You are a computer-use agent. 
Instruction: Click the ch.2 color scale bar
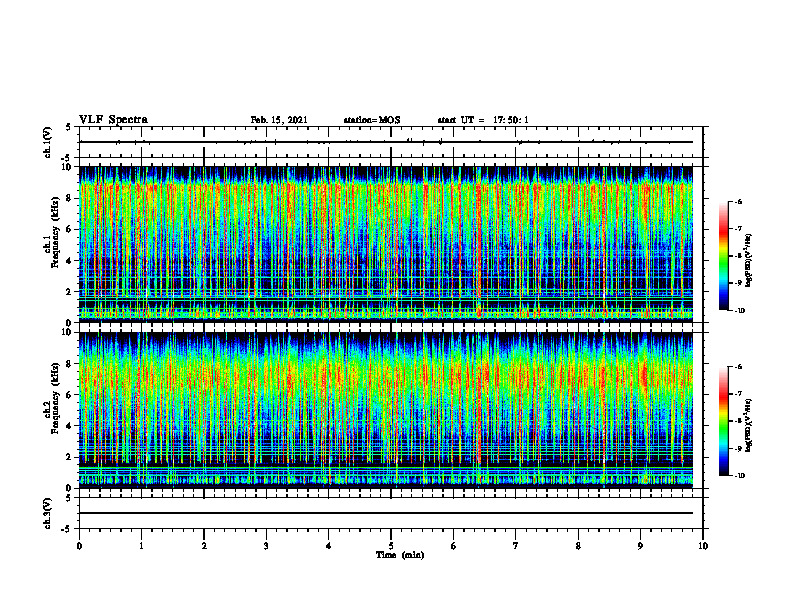(723, 421)
